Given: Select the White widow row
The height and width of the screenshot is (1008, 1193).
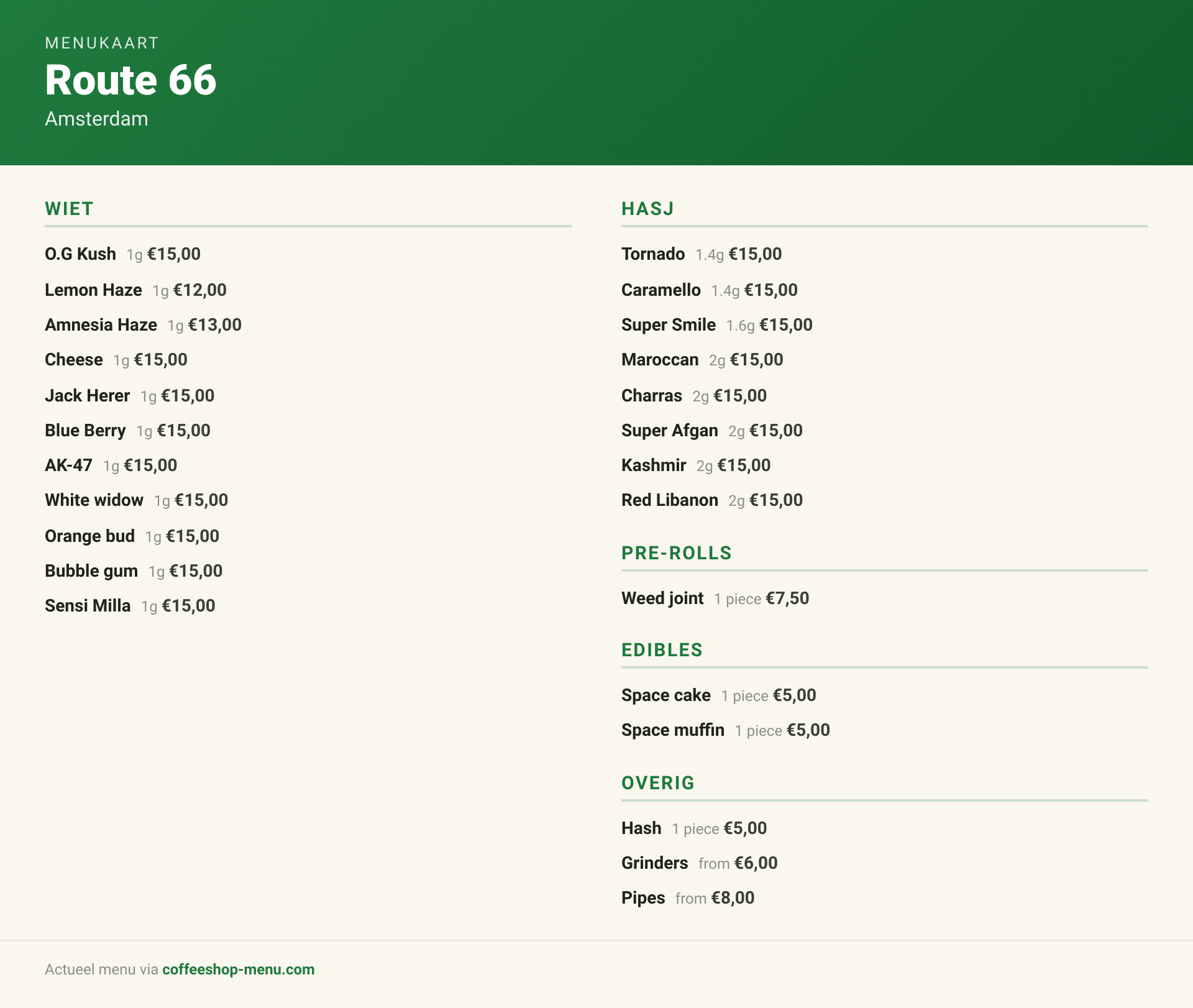Looking at the screenshot, I should pyautogui.click(x=136, y=500).
